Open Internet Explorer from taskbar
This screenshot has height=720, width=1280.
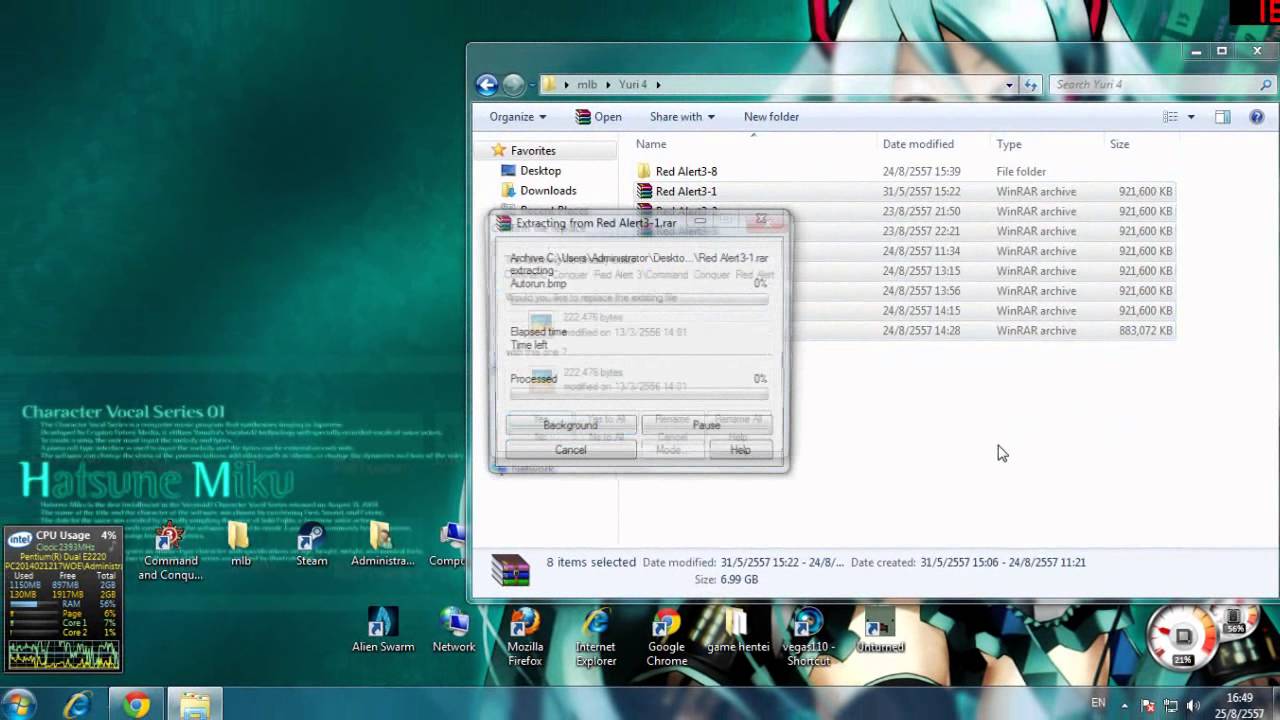click(x=78, y=705)
